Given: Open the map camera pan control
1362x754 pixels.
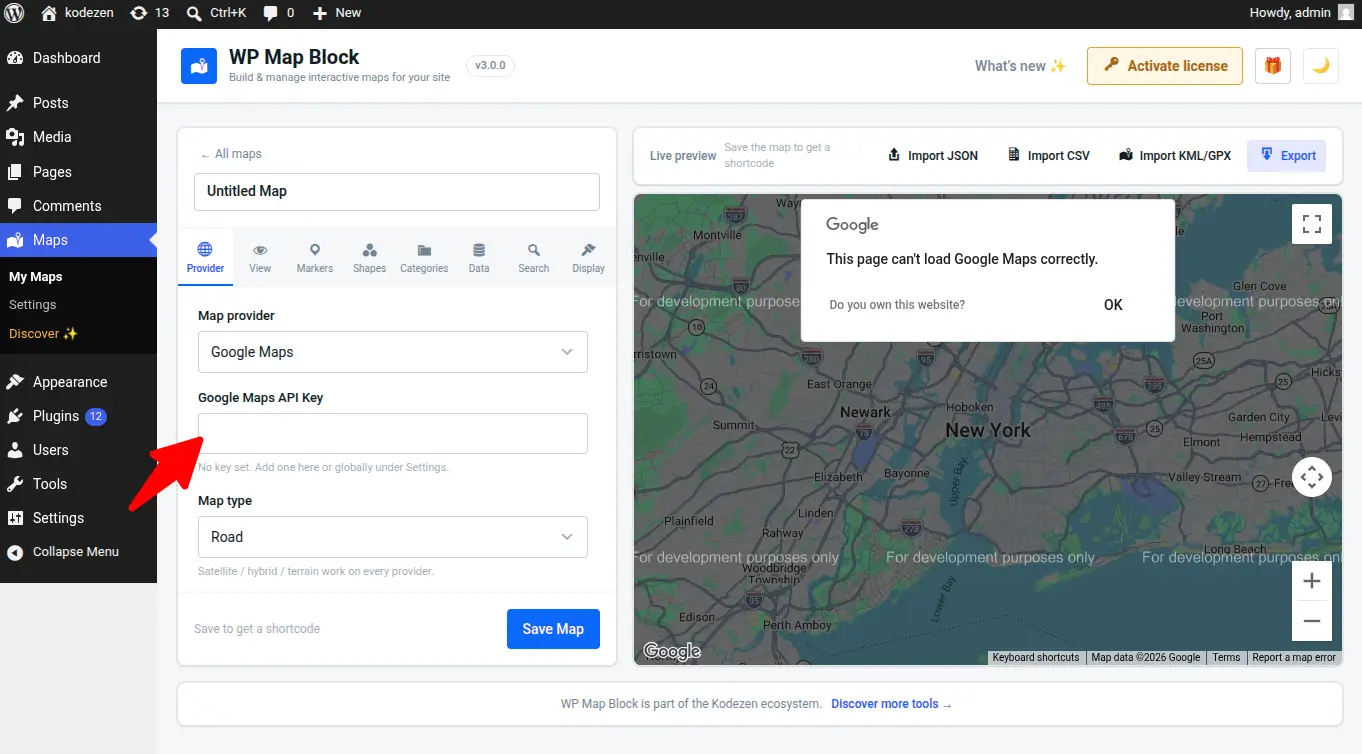Looking at the screenshot, I should [x=1312, y=477].
